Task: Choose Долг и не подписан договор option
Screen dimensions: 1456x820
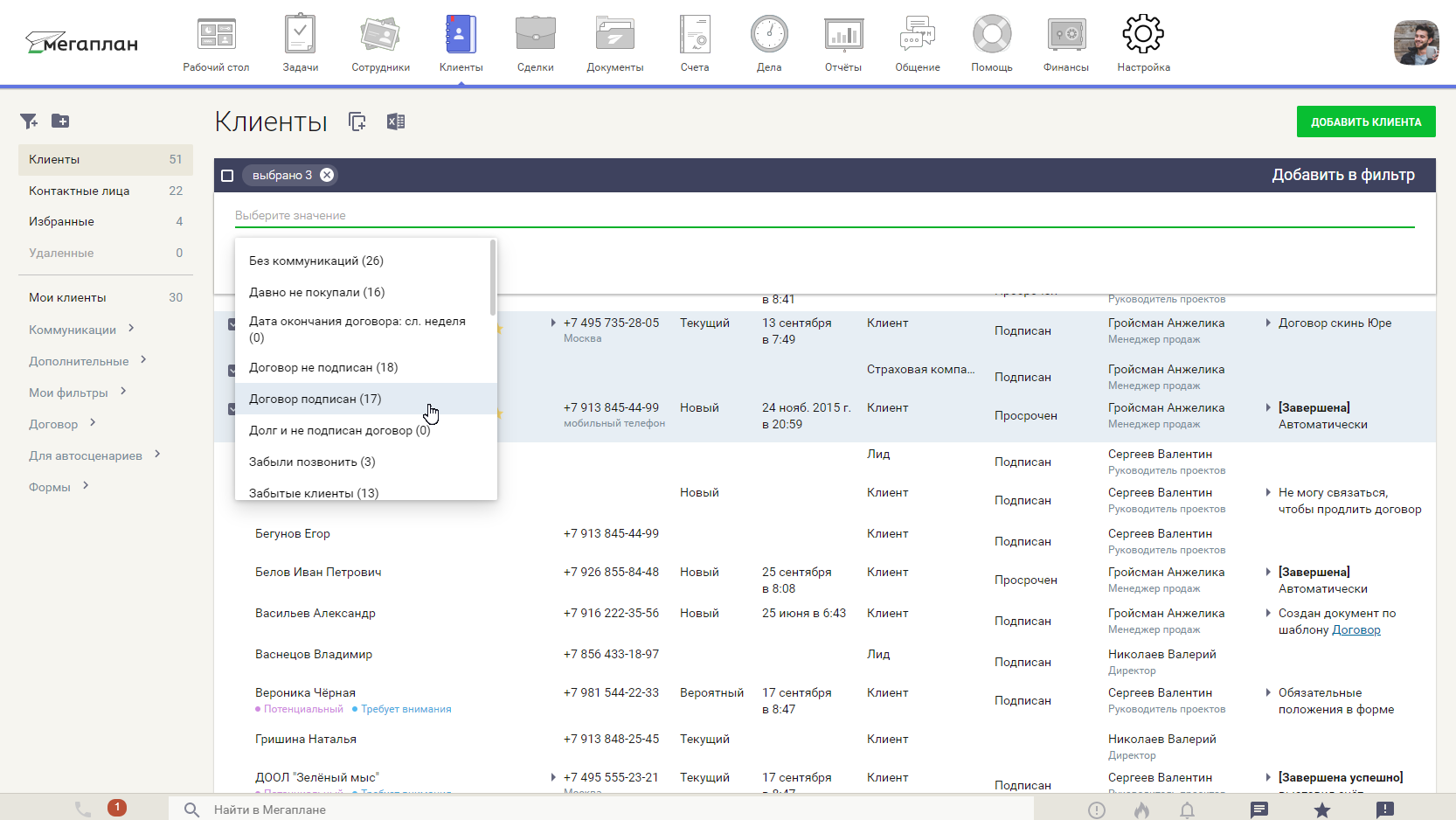Action: point(366,430)
